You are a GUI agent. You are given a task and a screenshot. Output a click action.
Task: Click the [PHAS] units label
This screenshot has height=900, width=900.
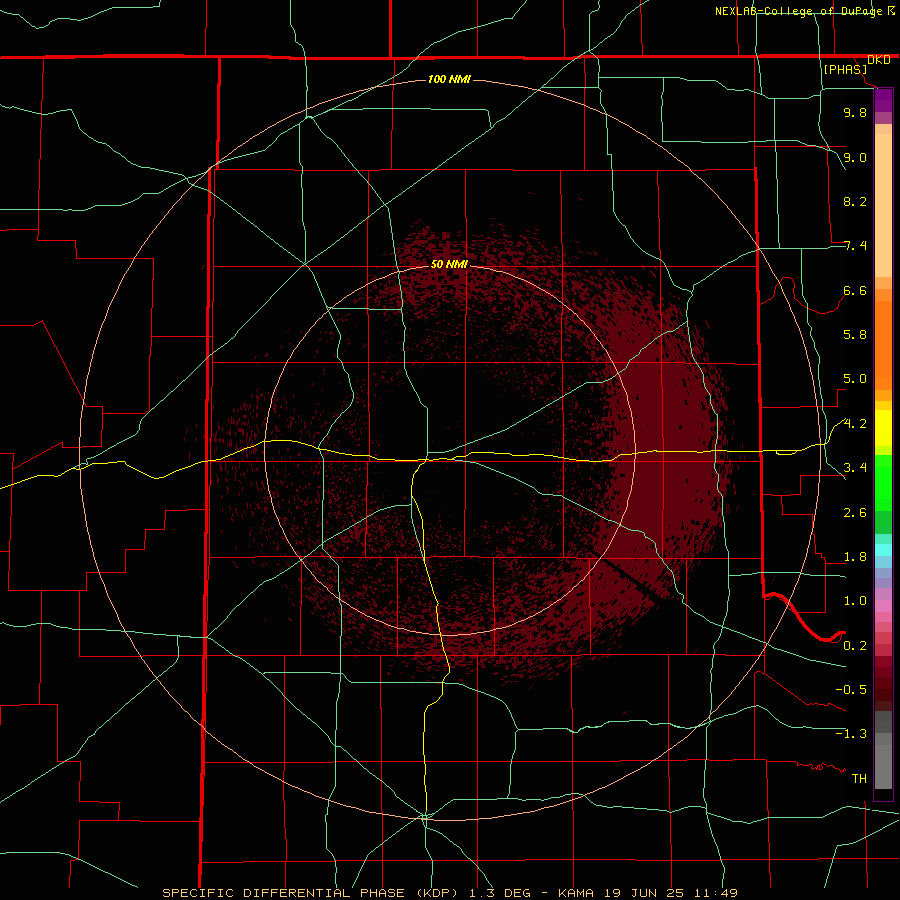(x=845, y=69)
